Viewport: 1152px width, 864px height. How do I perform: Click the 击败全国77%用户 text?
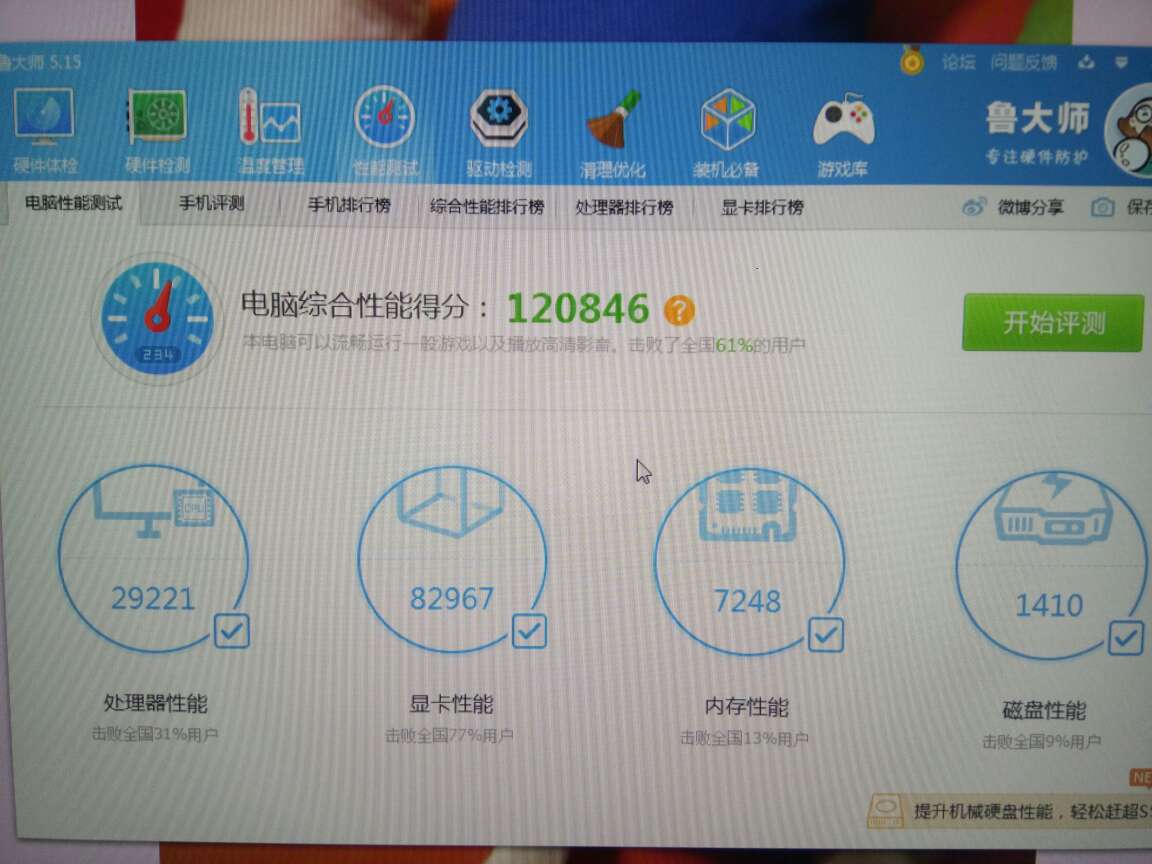[450, 735]
